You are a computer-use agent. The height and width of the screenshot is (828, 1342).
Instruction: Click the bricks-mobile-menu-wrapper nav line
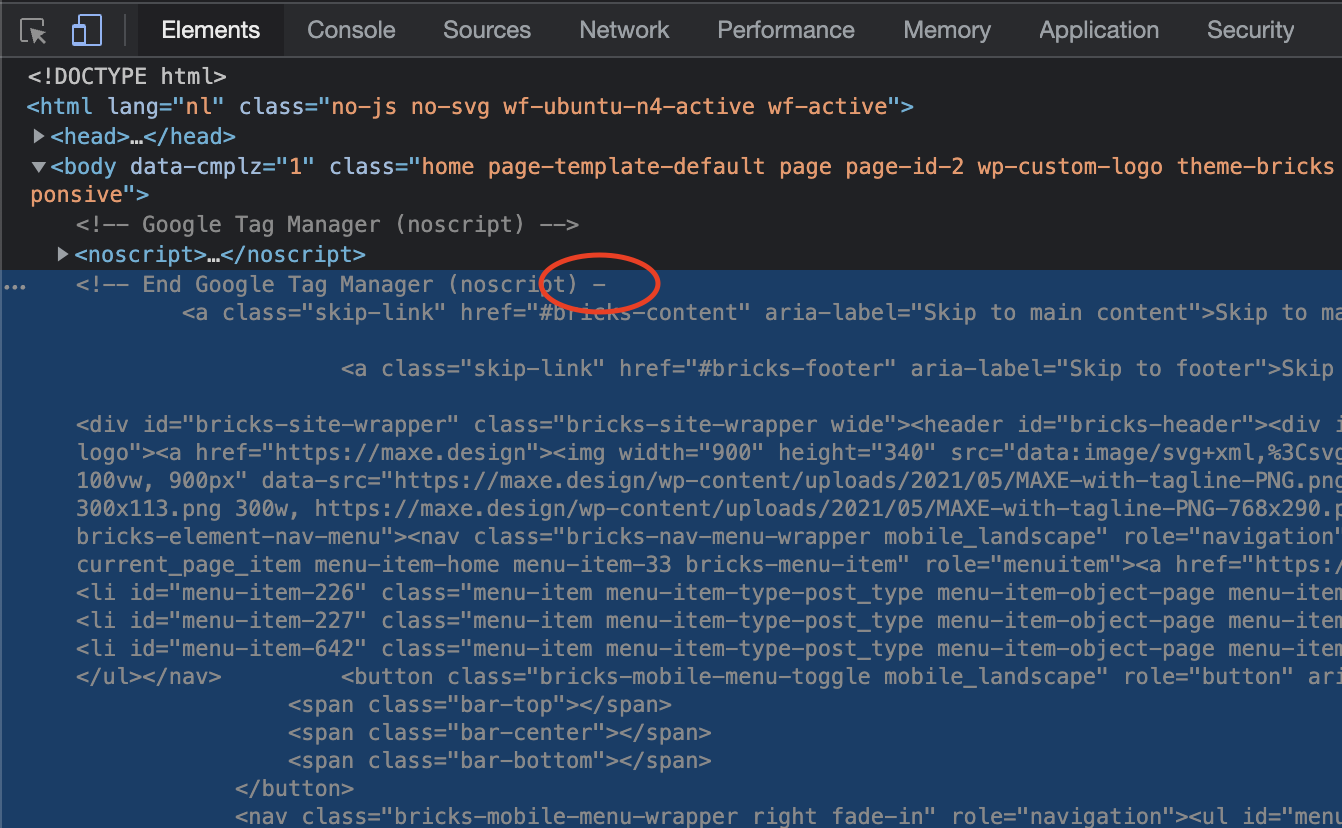point(788,817)
